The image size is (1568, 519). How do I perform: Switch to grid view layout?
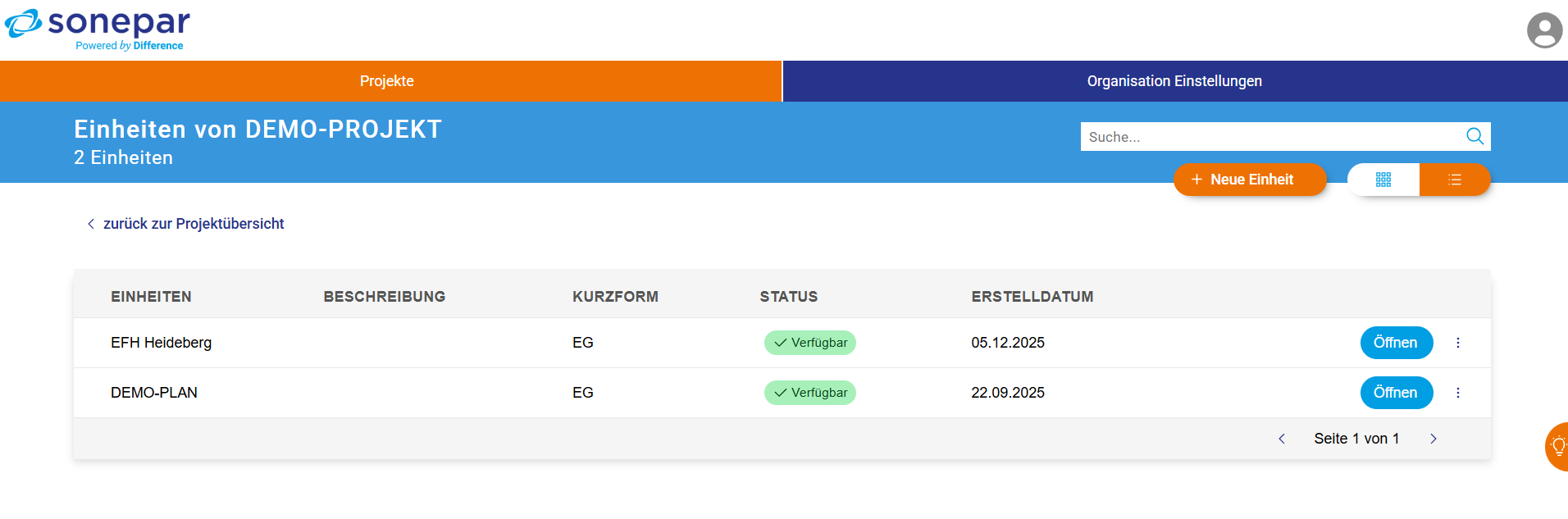[x=1383, y=180]
